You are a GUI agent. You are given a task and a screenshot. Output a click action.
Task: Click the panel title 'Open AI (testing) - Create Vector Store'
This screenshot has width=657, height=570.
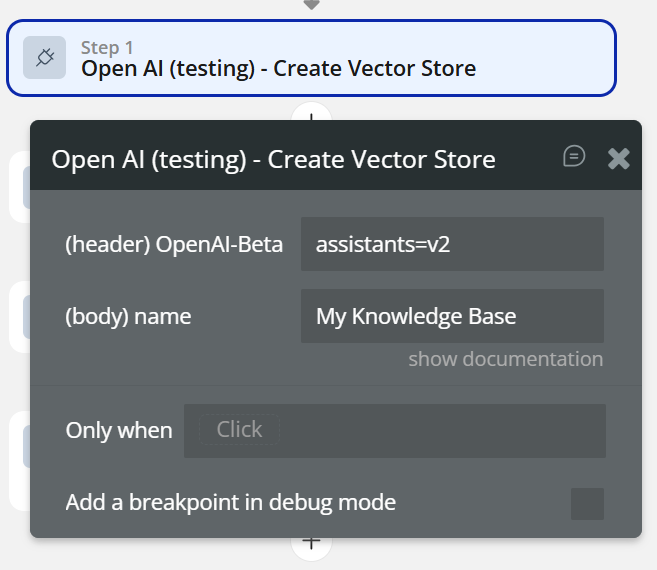click(273, 159)
